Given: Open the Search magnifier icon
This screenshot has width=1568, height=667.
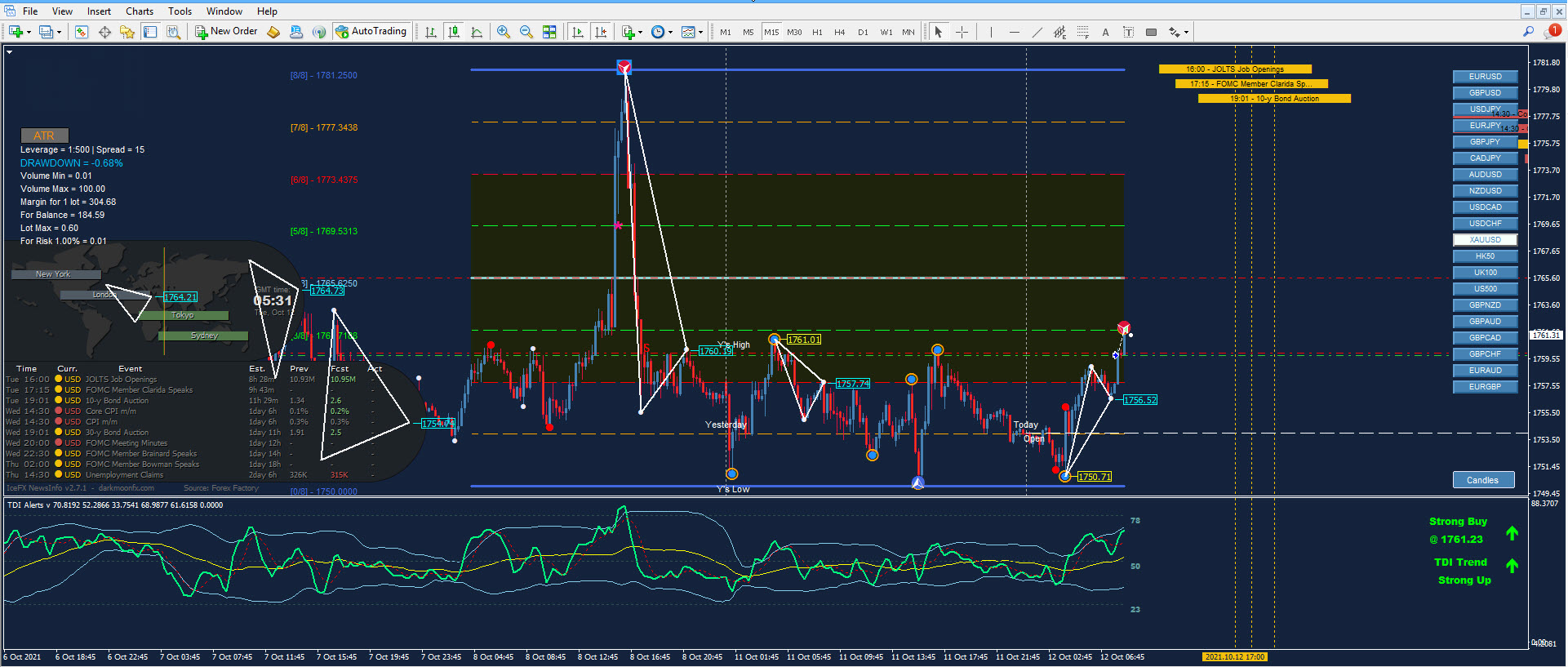Looking at the screenshot, I should 1528,31.
